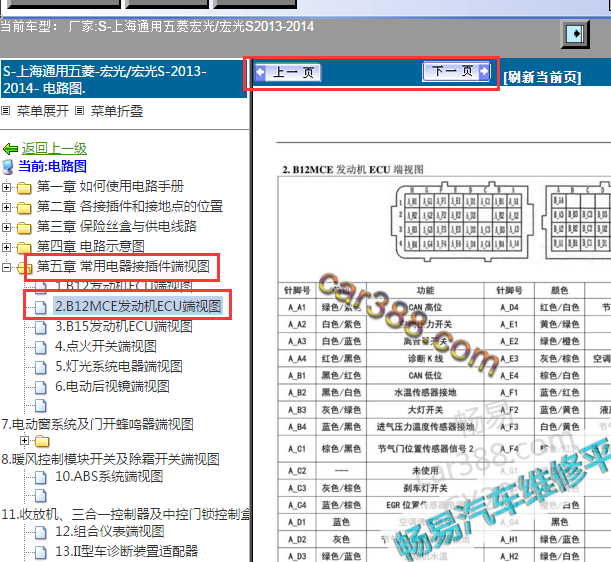
Task: Open 6.电动后视镜端视图 page
Action: (112, 386)
